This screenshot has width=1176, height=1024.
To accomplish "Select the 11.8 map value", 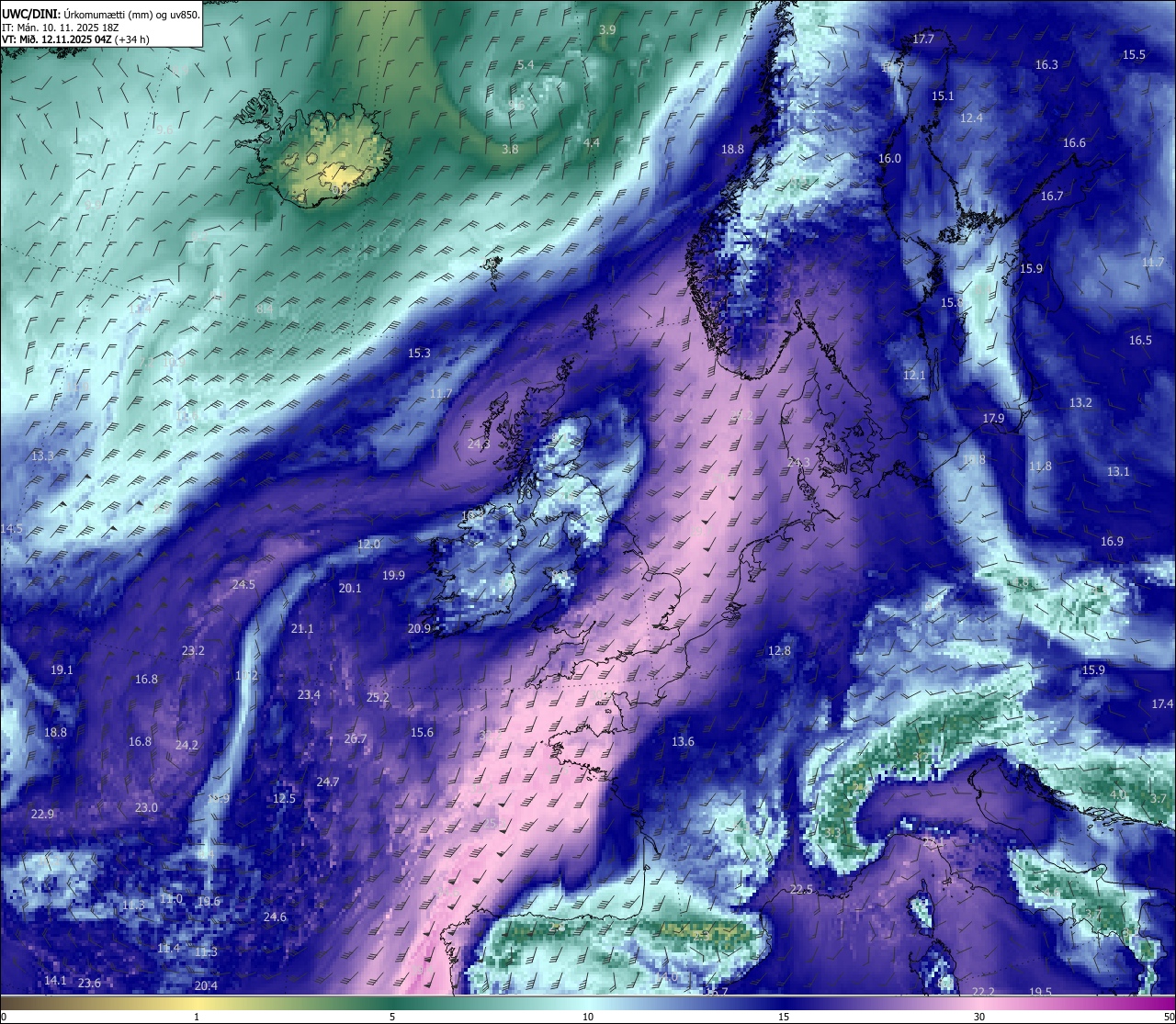I will [x=1040, y=466].
